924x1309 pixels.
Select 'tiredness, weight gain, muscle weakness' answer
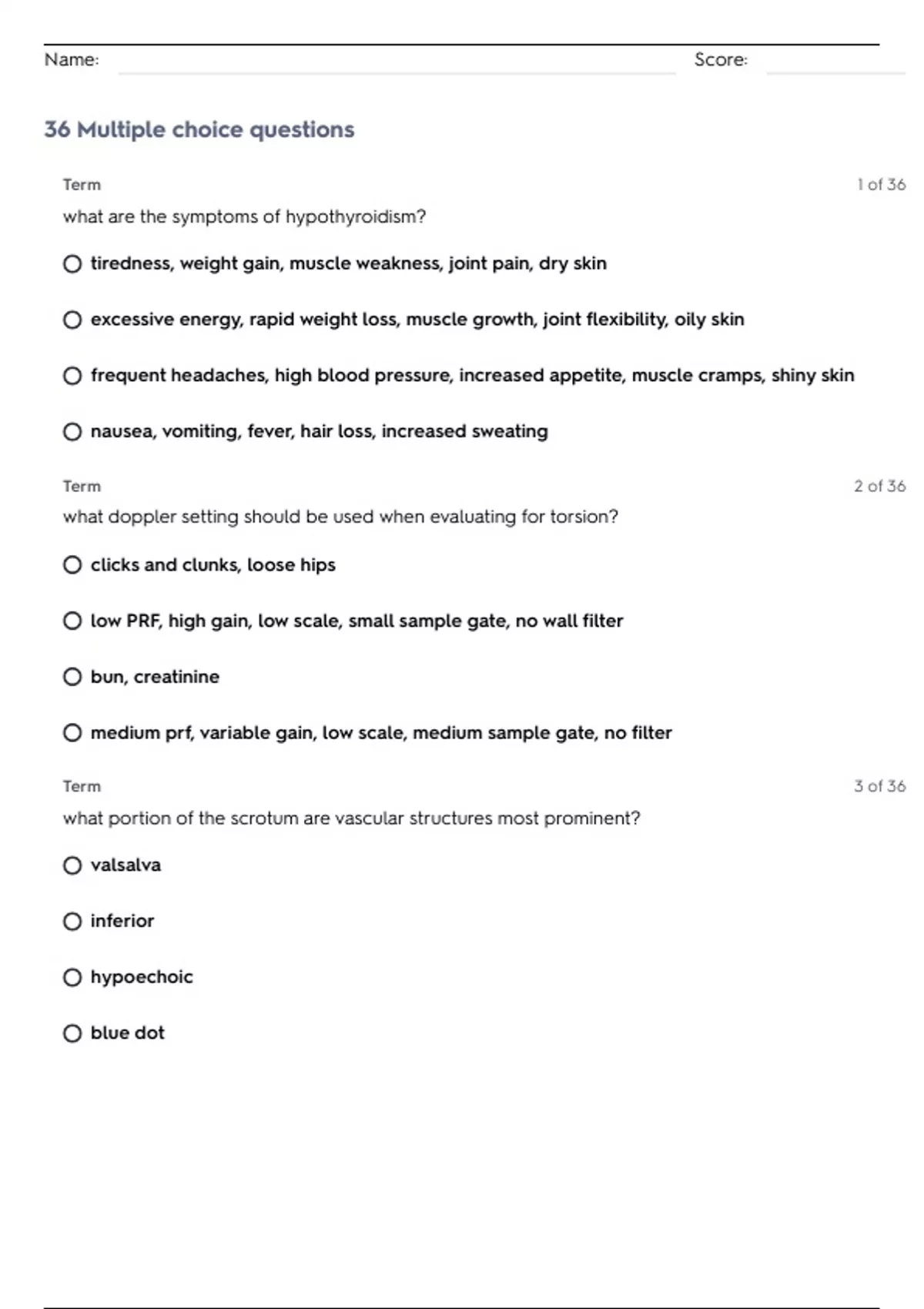[72, 264]
